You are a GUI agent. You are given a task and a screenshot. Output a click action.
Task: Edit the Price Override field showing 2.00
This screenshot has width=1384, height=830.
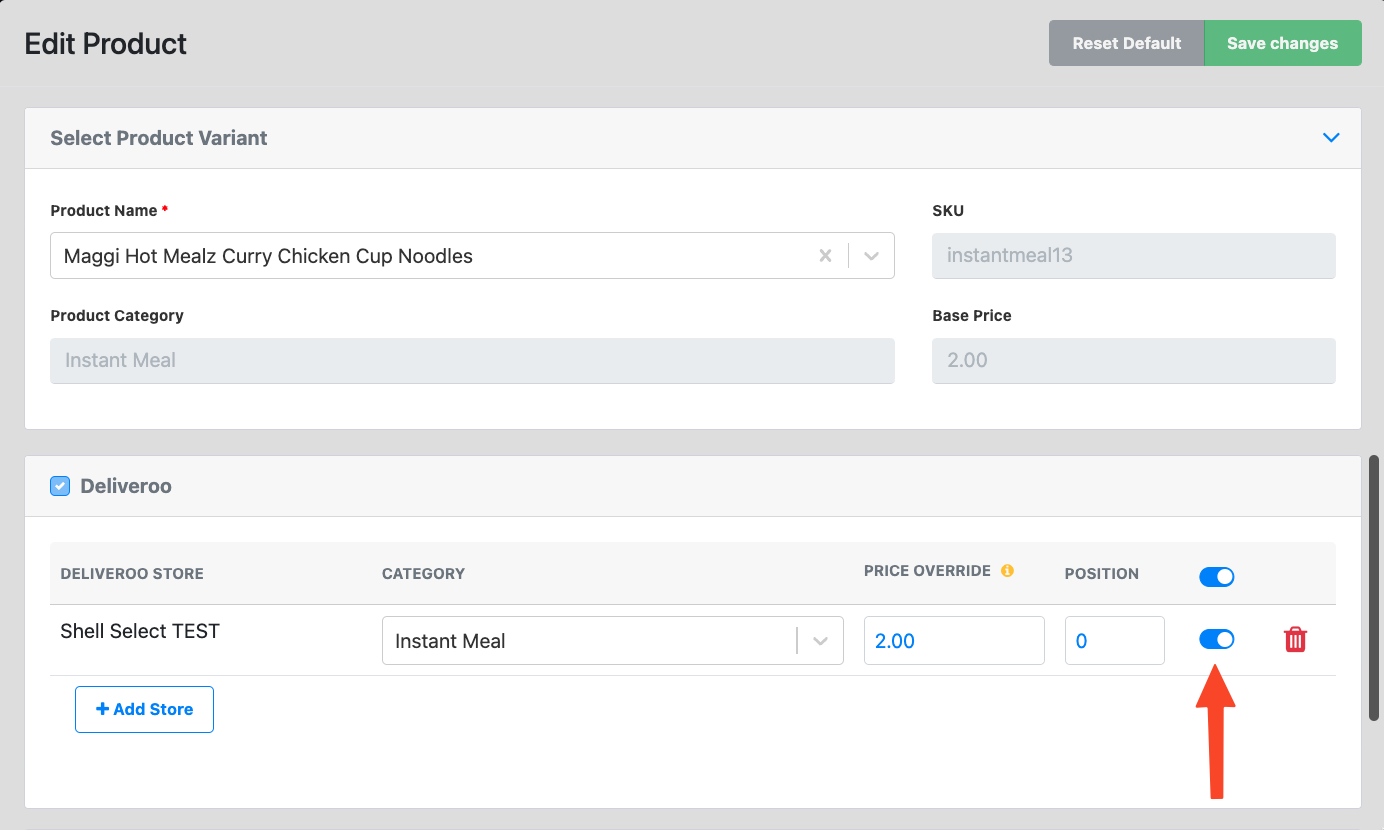(x=954, y=641)
